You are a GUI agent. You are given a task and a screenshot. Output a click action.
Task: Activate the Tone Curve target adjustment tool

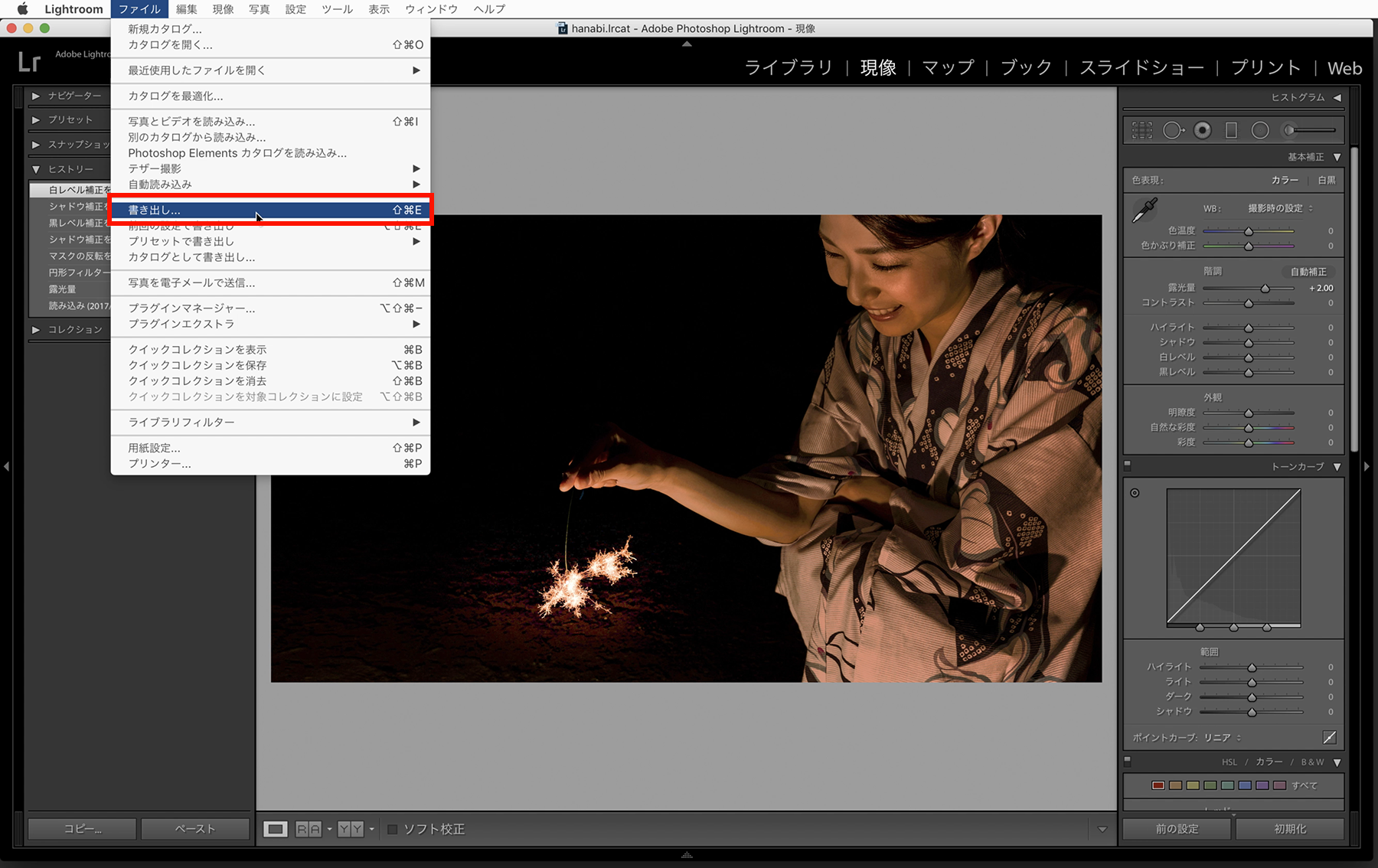1135,493
